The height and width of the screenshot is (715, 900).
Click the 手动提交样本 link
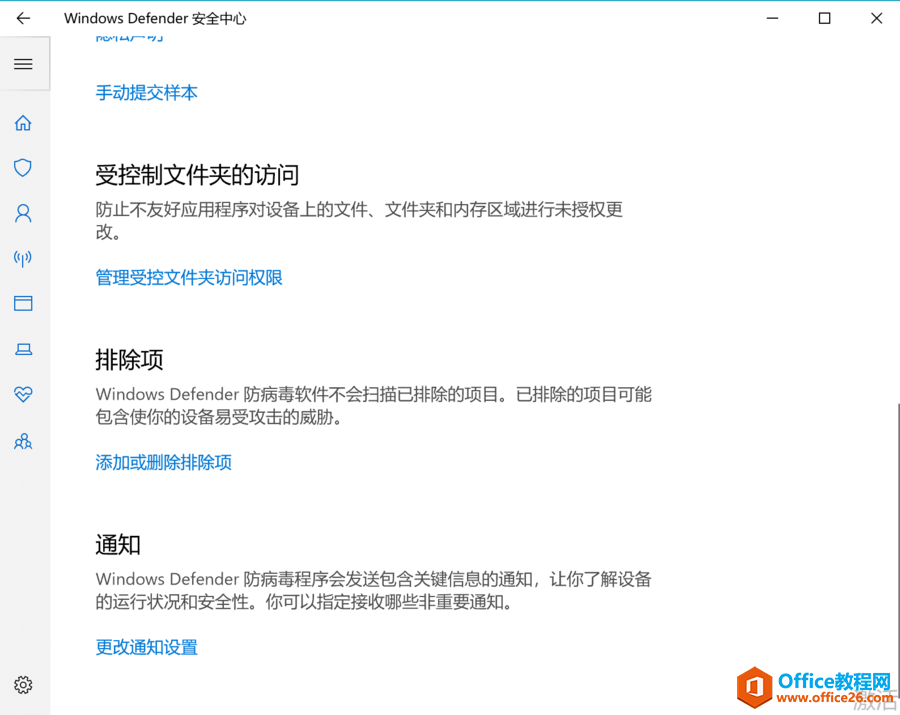pyautogui.click(x=146, y=93)
